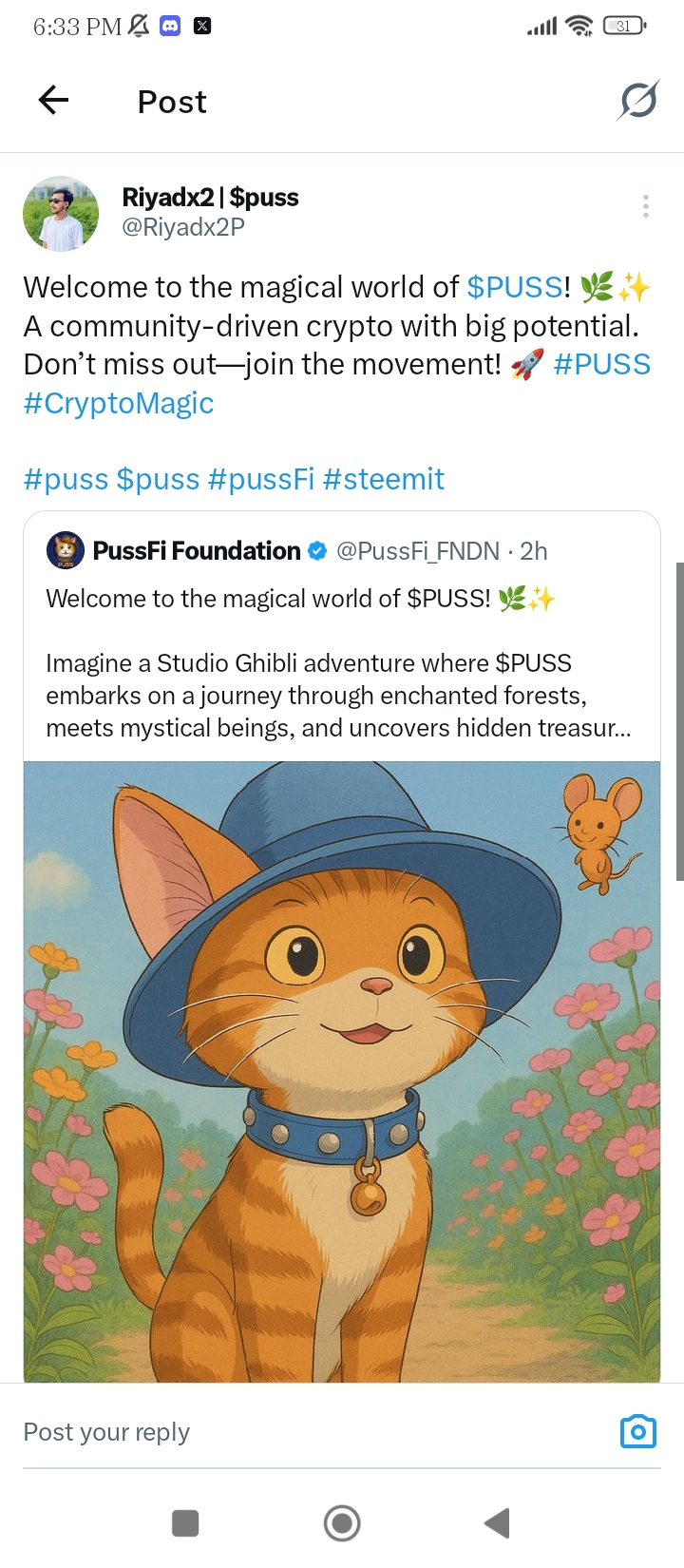Open the blue $PUSS cashtag link
This screenshot has height=1568, width=684.
[x=515, y=287]
